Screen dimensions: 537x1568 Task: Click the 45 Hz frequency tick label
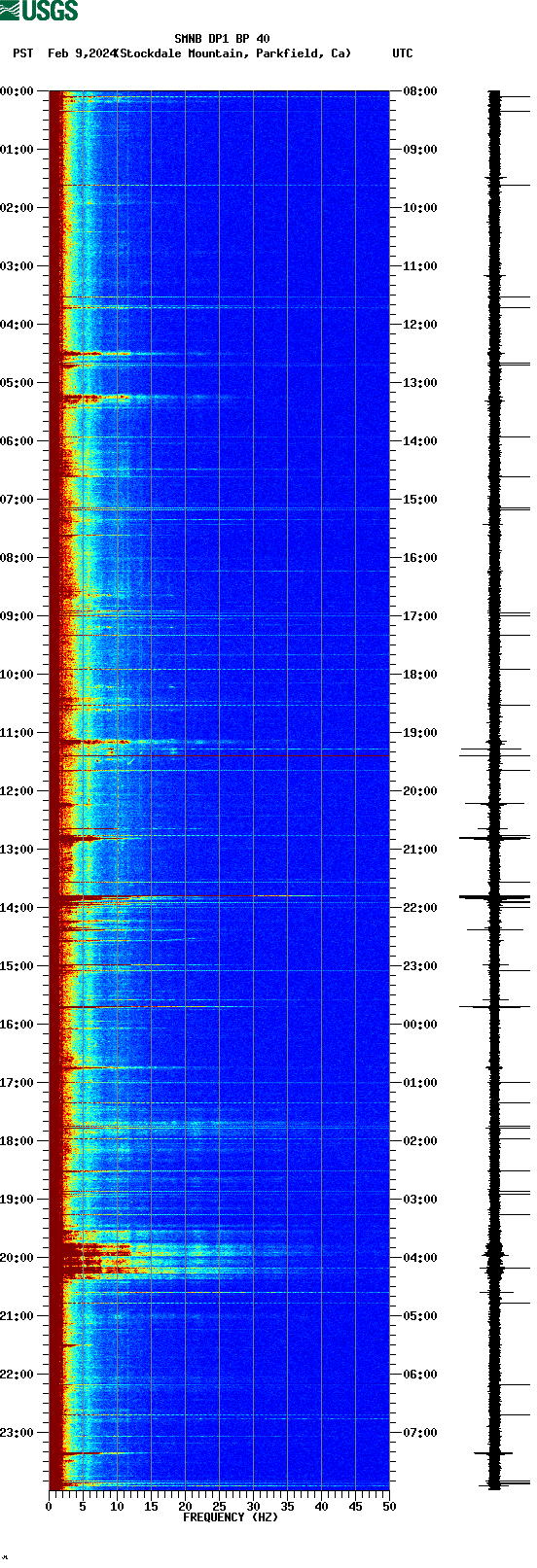(355, 1507)
